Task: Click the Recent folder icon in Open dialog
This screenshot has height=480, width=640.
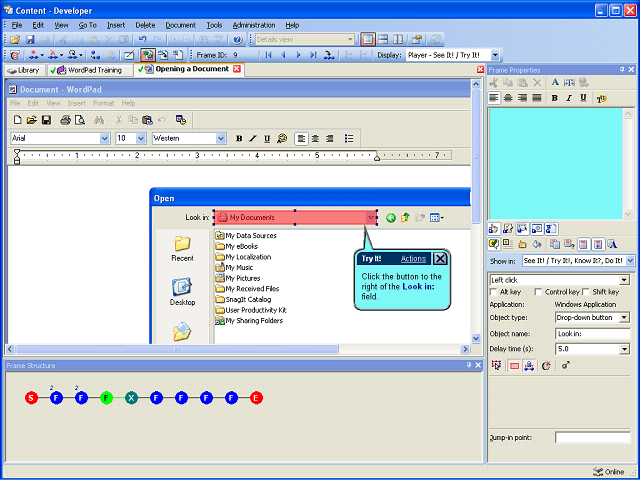Action: click(182, 244)
